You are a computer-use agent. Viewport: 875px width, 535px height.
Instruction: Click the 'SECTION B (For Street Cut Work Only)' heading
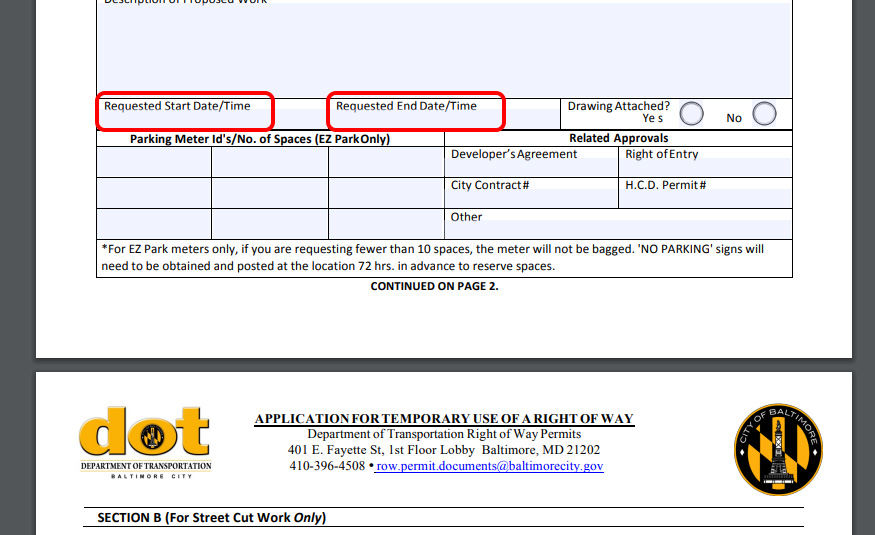(211, 518)
